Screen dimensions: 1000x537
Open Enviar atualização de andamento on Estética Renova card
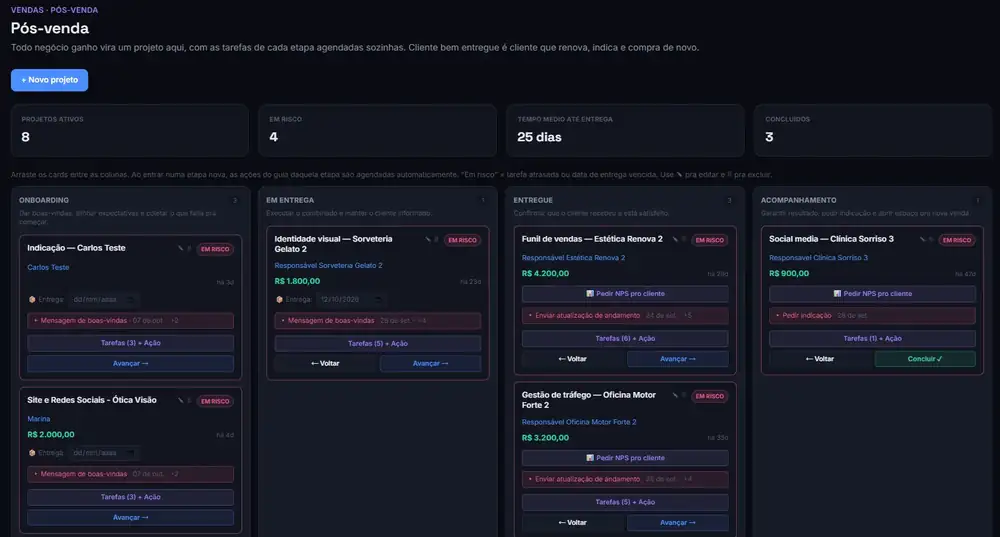[x=625, y=316]
